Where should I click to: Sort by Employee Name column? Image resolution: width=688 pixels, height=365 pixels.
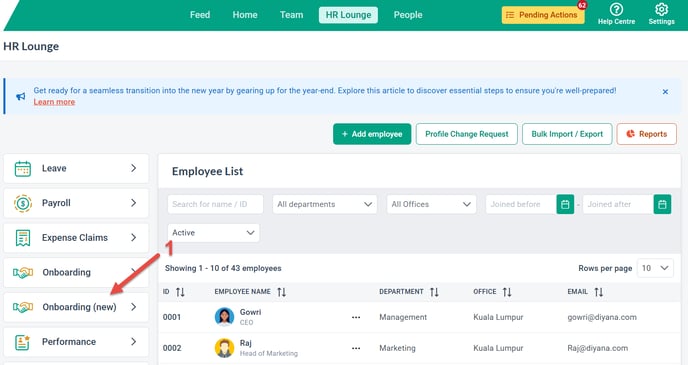click(282, 292)
